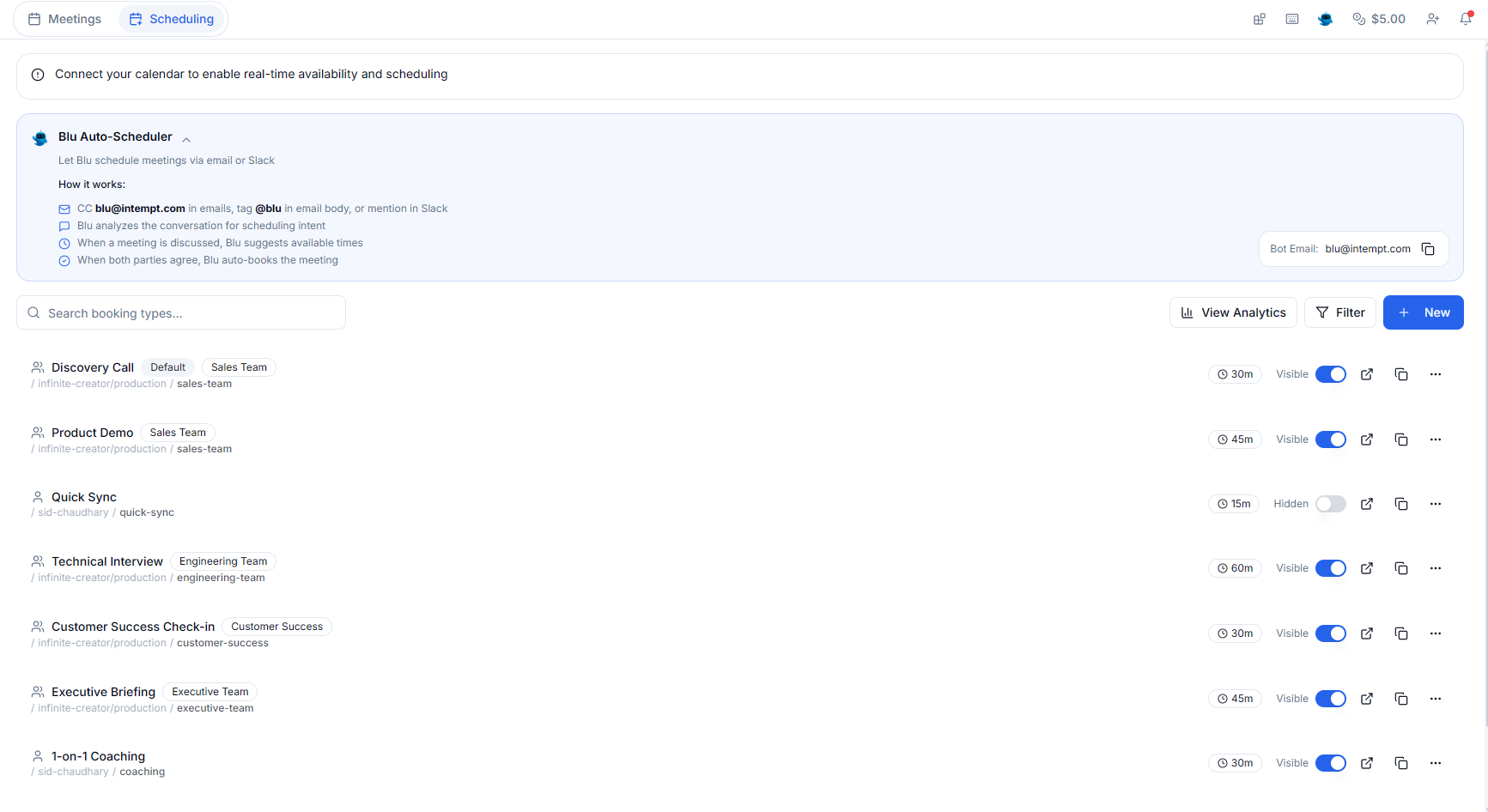Open the notifications bell

point(1466,18)
